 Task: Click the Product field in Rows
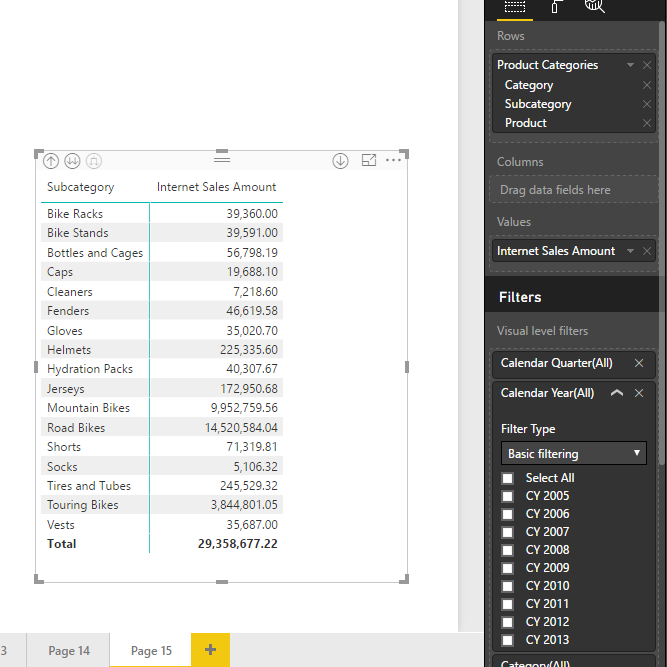pos(525,123)
